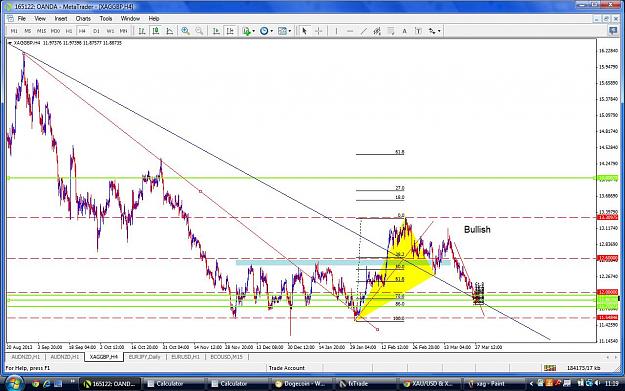The image size is (625, 391).
Task: Switch to Dogecoin taskbar window
Action: (x=301, y=384)
